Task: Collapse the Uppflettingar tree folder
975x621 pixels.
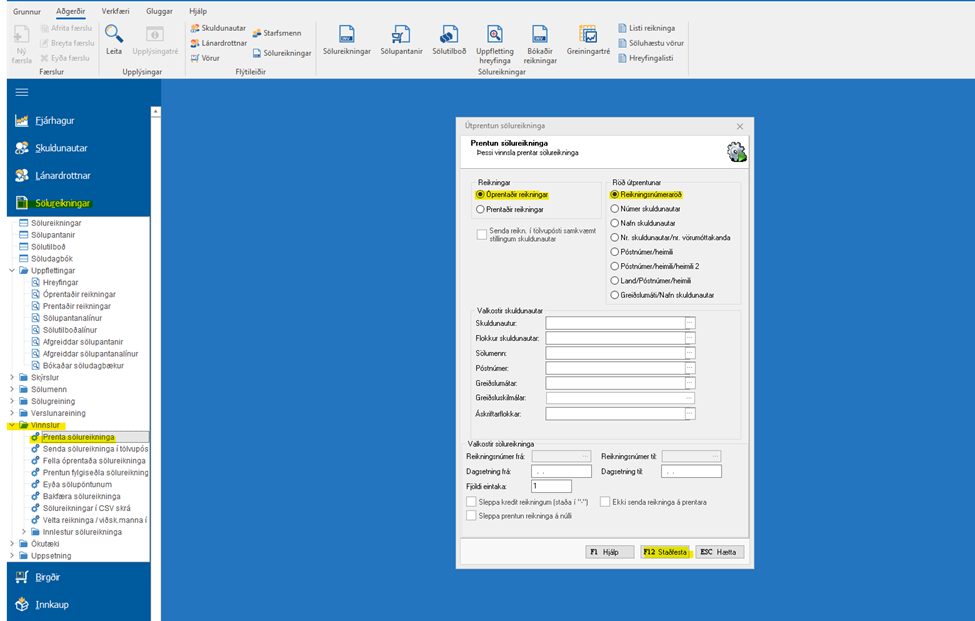Action: tap(11, 271)
